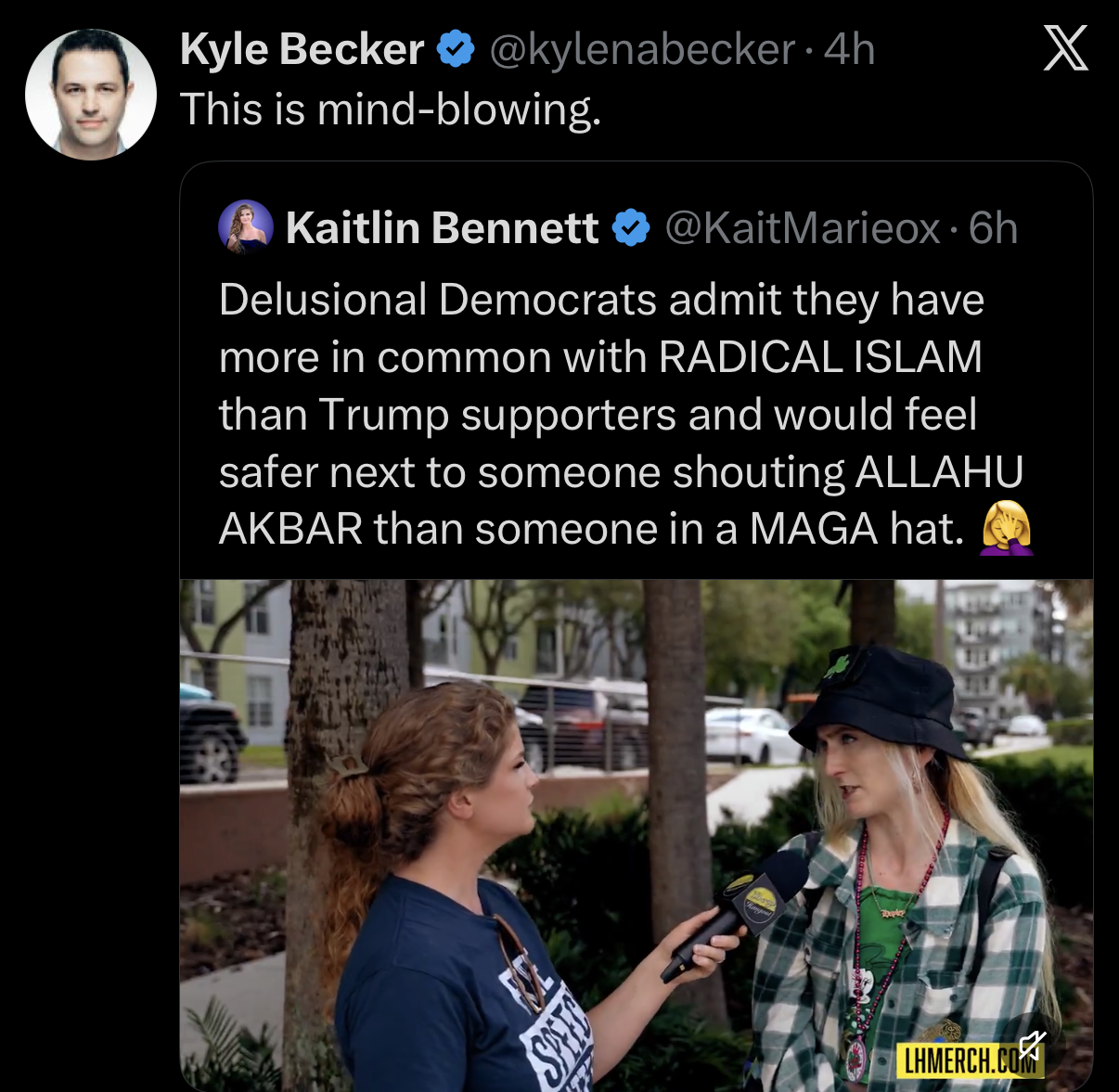Click the @KaitMarieox handle

(803, 228)
